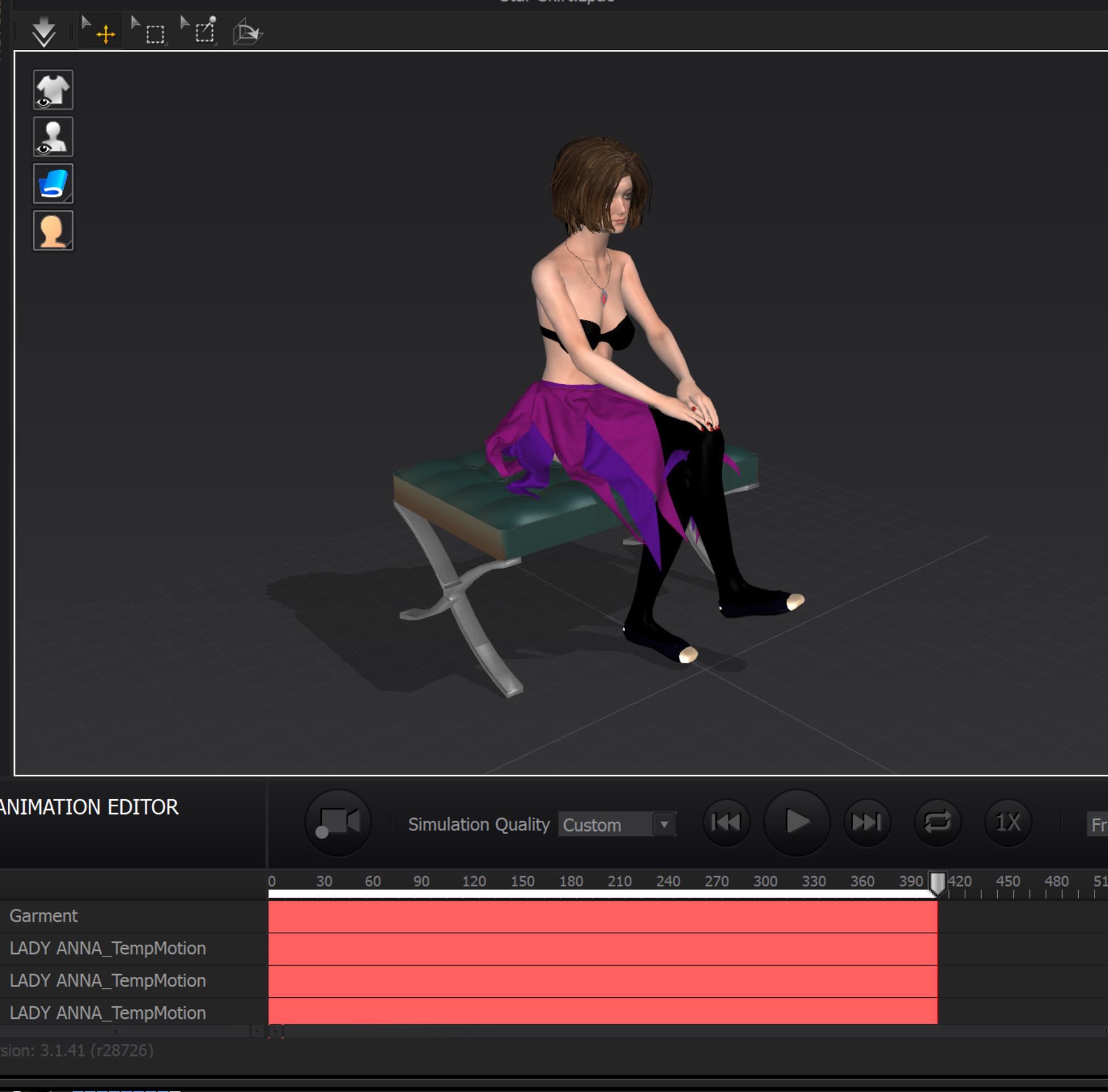1108x1092 pixels.
Task: Click the fold arrangement tool icon
Action: [247, 32]
